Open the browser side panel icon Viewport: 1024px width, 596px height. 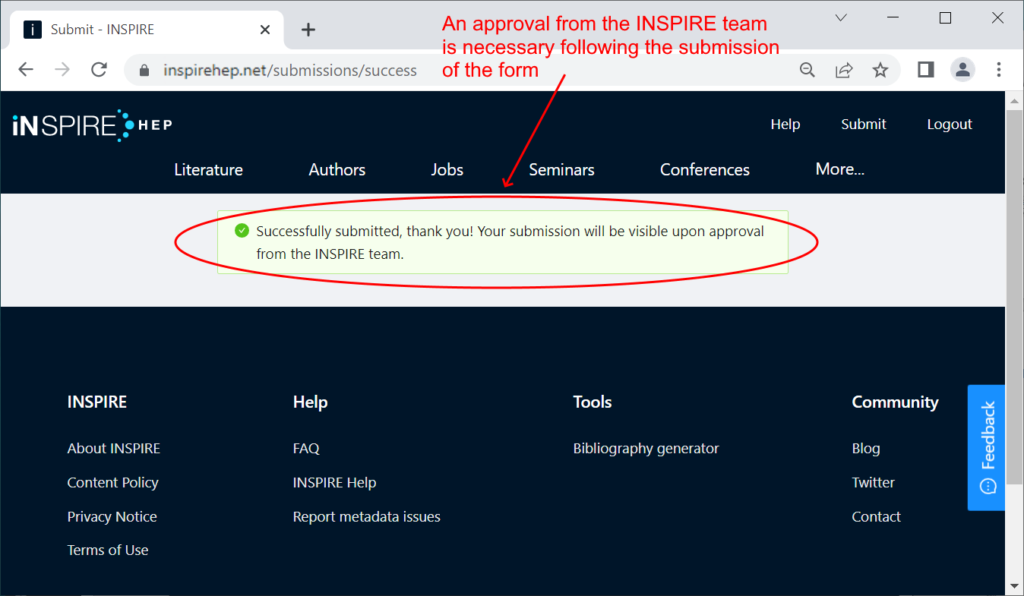click(x=925, y=70)
